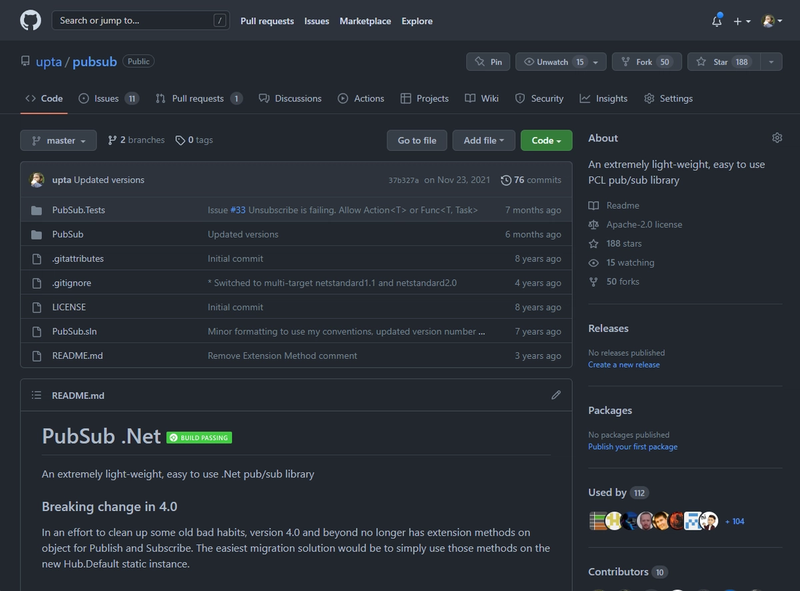Switch to the repository Pull requests tab

pyautogui.click(x=199, y=98)
